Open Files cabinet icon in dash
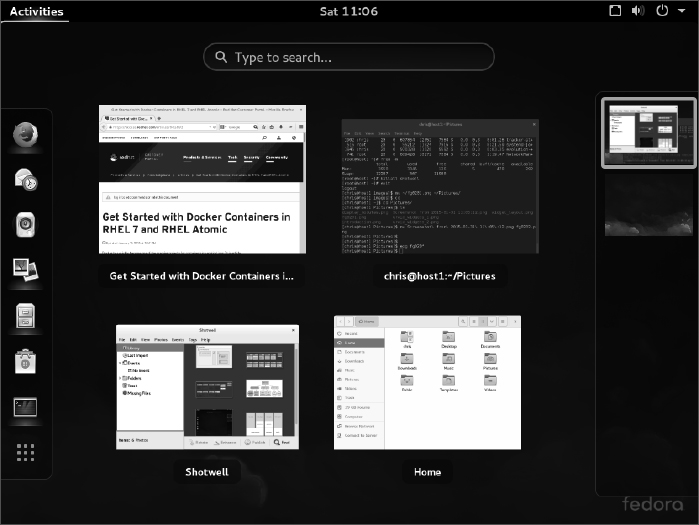Viewport: 699px width, 525px height. tap(25, 316)
